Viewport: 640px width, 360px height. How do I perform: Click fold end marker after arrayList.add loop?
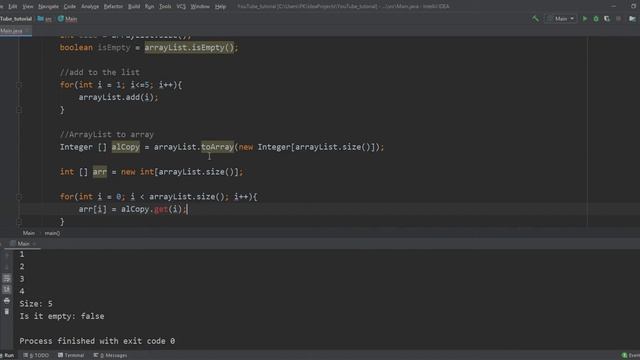[x=19, y=110]
